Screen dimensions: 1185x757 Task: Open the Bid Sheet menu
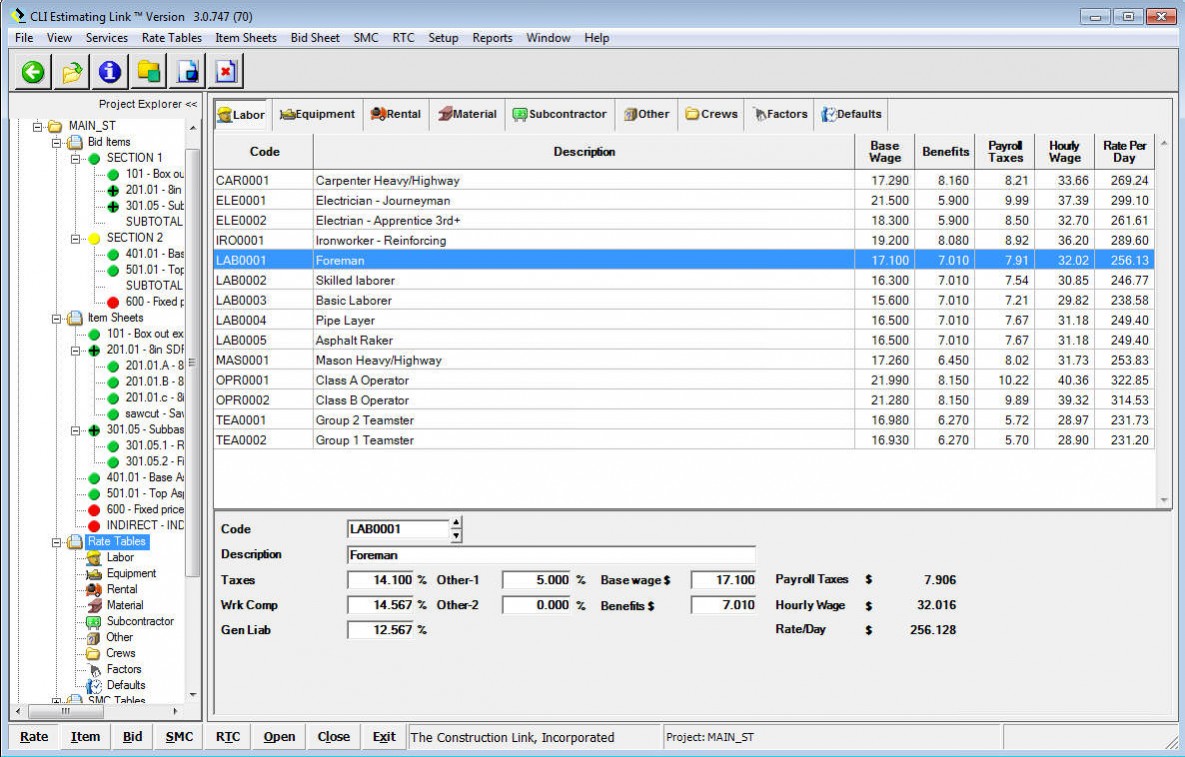(x=315, y=38)
